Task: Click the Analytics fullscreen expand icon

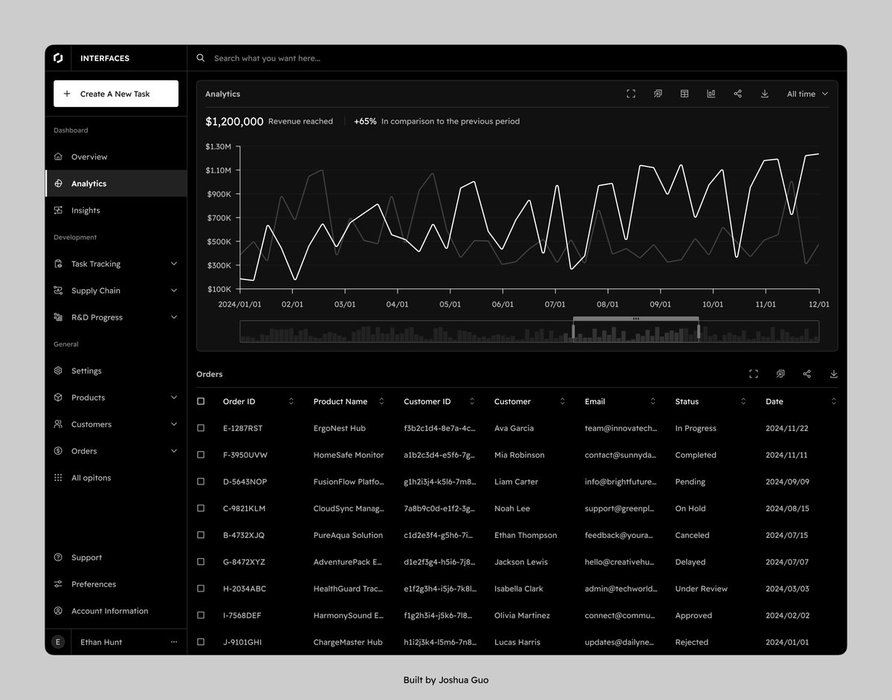Action: [x=631, y=94]
